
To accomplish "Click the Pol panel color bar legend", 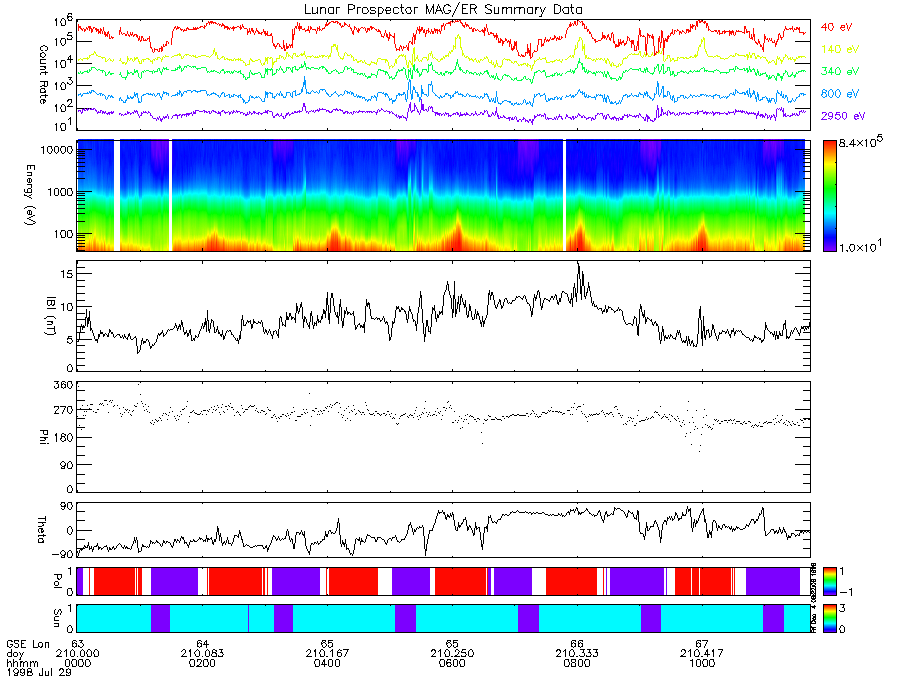I will [829, 581].
